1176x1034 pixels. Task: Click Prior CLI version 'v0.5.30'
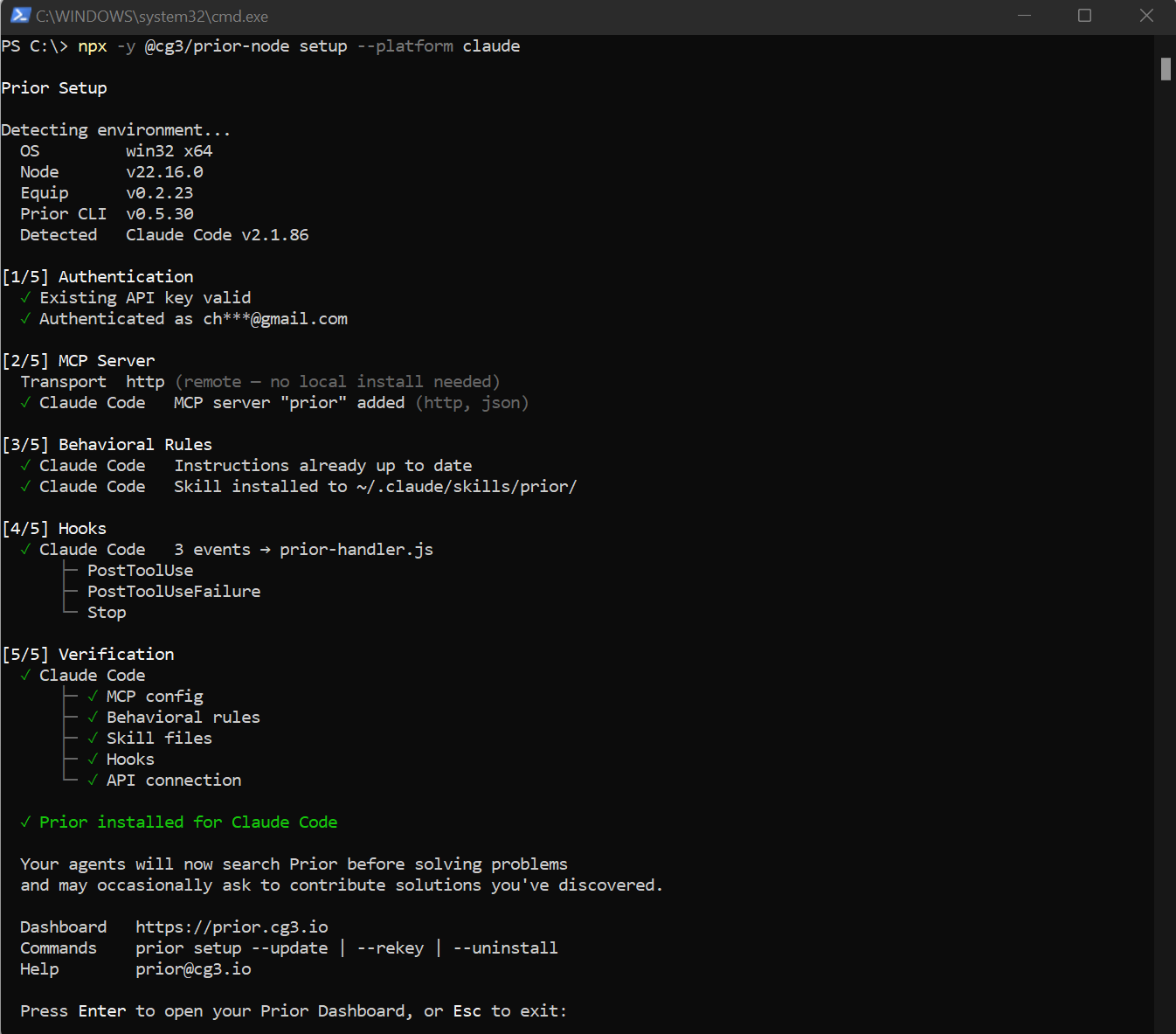(x=160, y=214)
